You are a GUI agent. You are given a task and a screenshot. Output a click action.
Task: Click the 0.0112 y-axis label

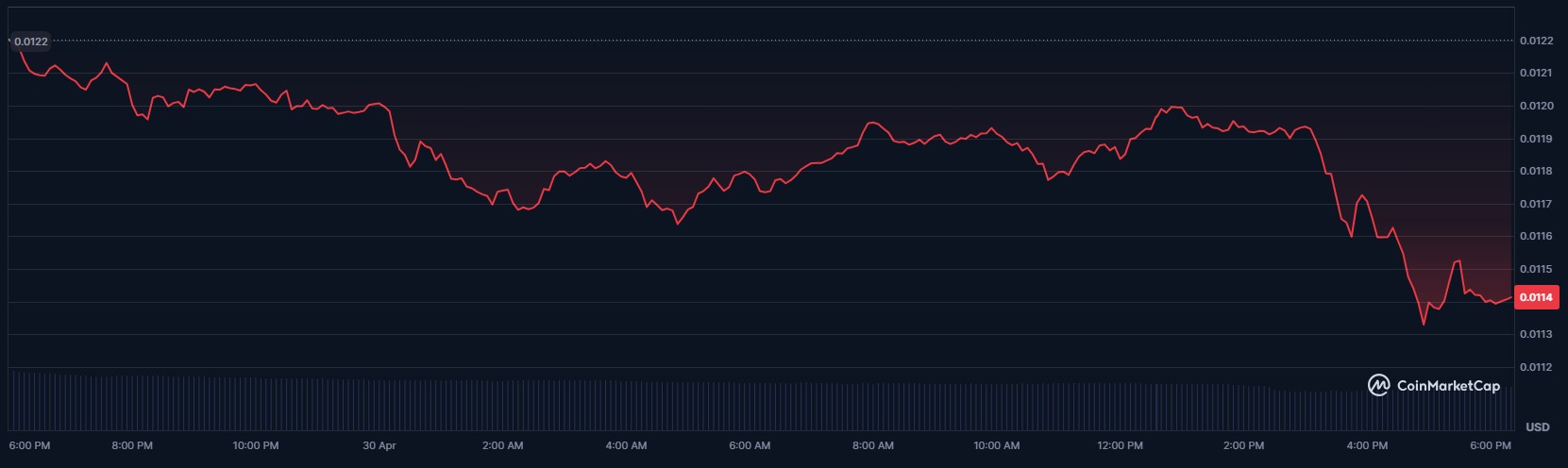coord(1536,367)
